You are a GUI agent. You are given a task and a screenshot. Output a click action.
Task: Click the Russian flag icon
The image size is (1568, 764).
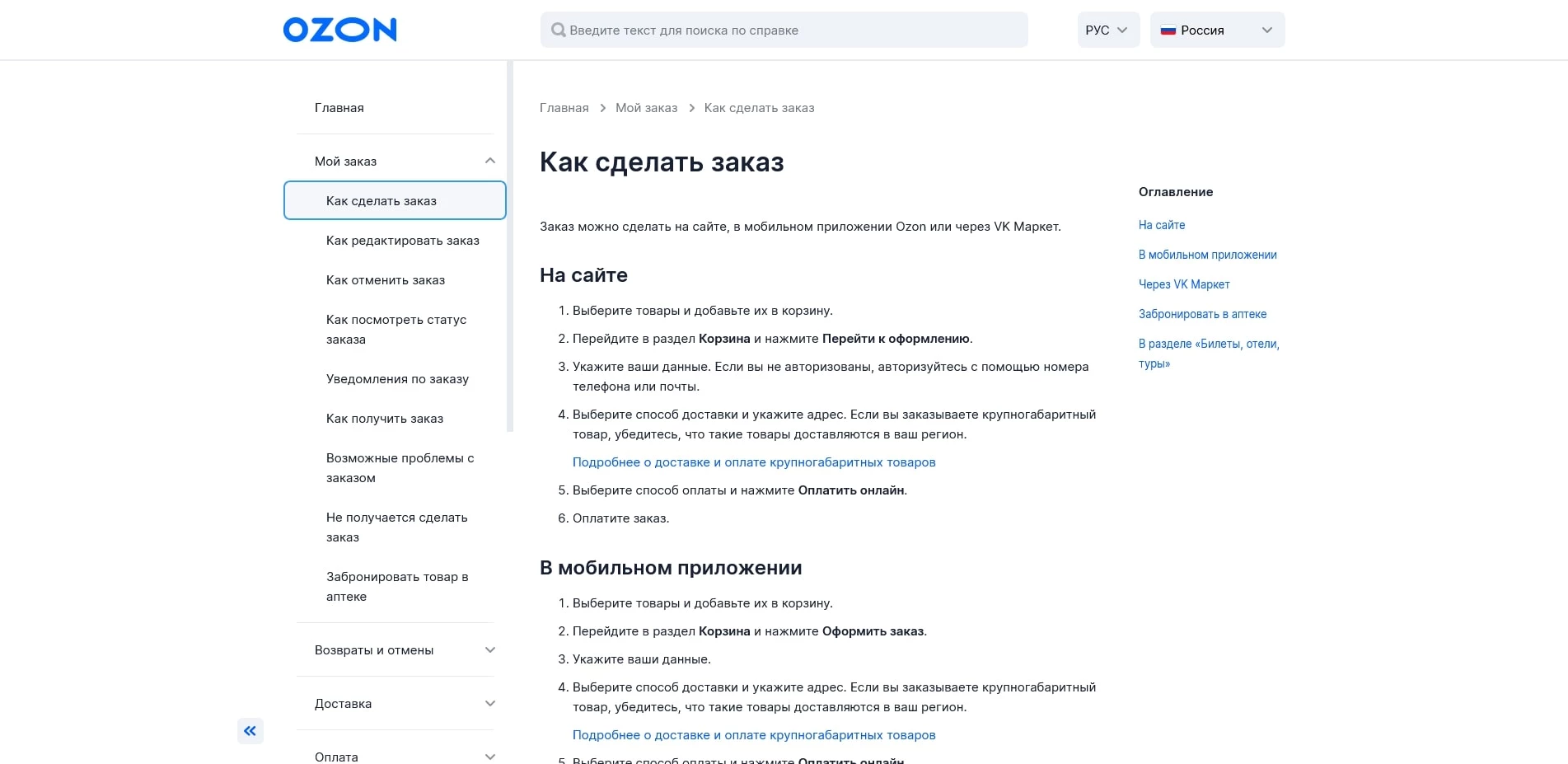pyautogui.click(x=1168, y=30)
